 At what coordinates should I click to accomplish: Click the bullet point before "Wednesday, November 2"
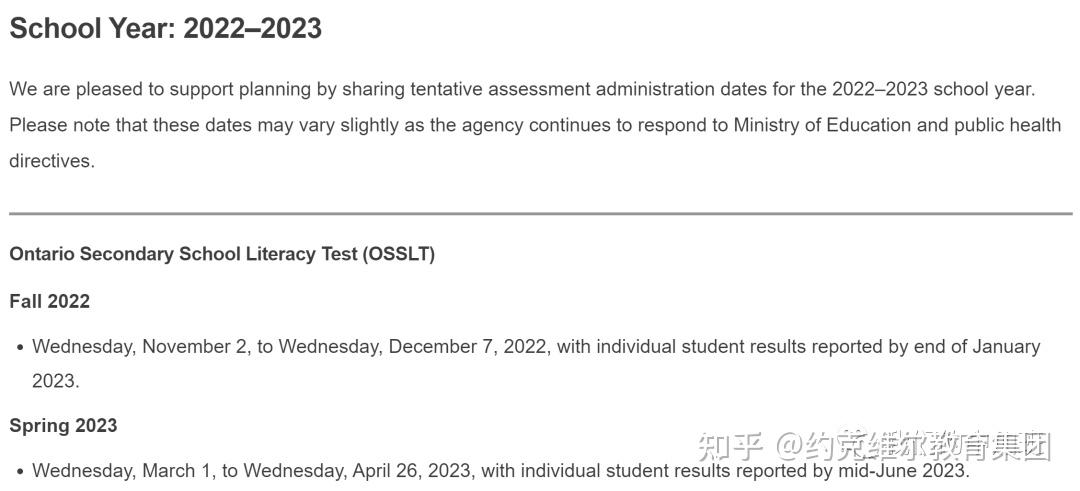20,348
